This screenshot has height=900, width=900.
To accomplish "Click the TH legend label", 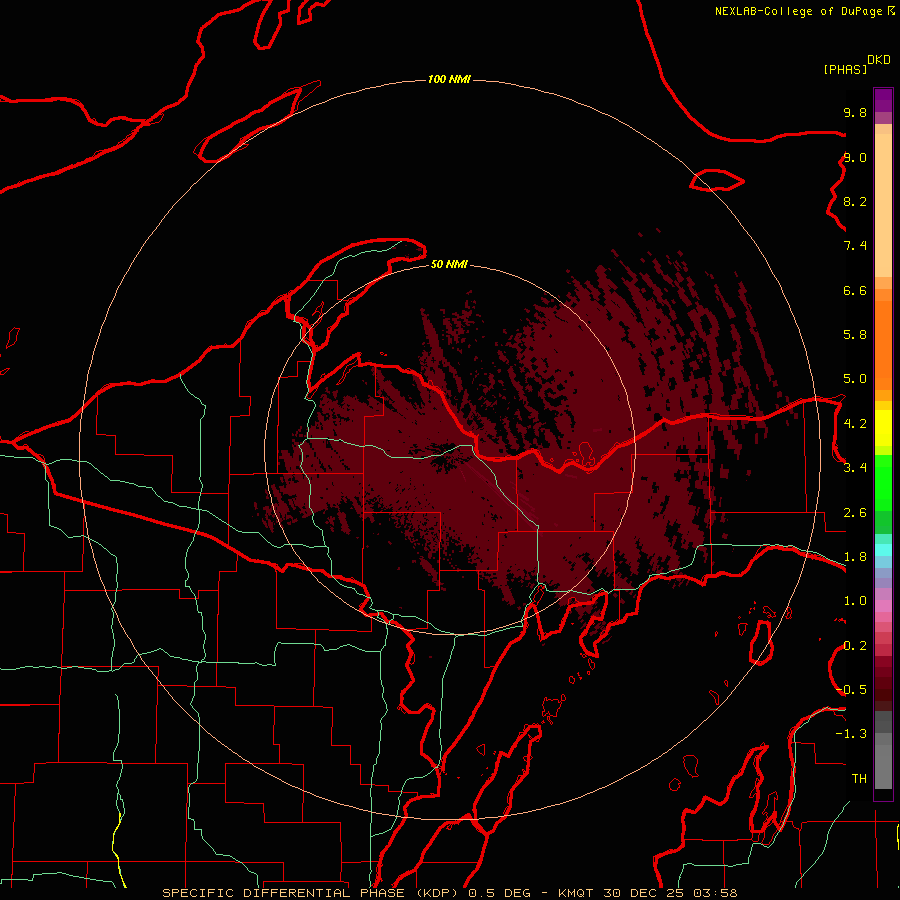I will pos(859,779).
